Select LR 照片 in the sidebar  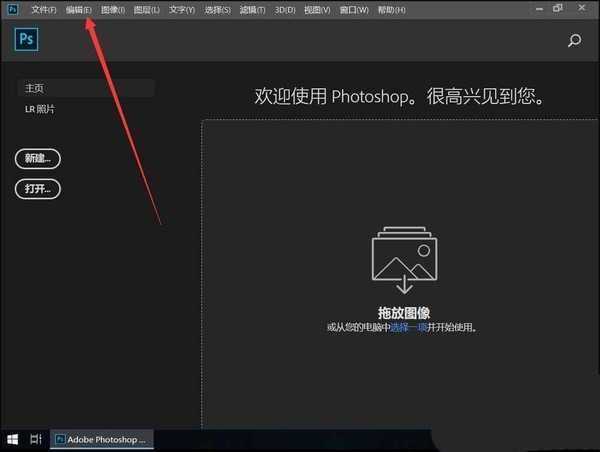click(40, 109)
